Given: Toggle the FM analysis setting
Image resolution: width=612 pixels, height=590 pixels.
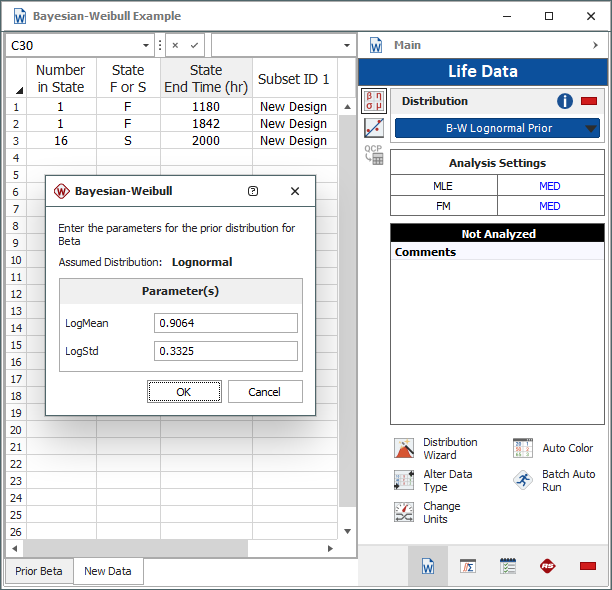Looking at the screenshot, I should pyautogui.click(x=443, y=206).
